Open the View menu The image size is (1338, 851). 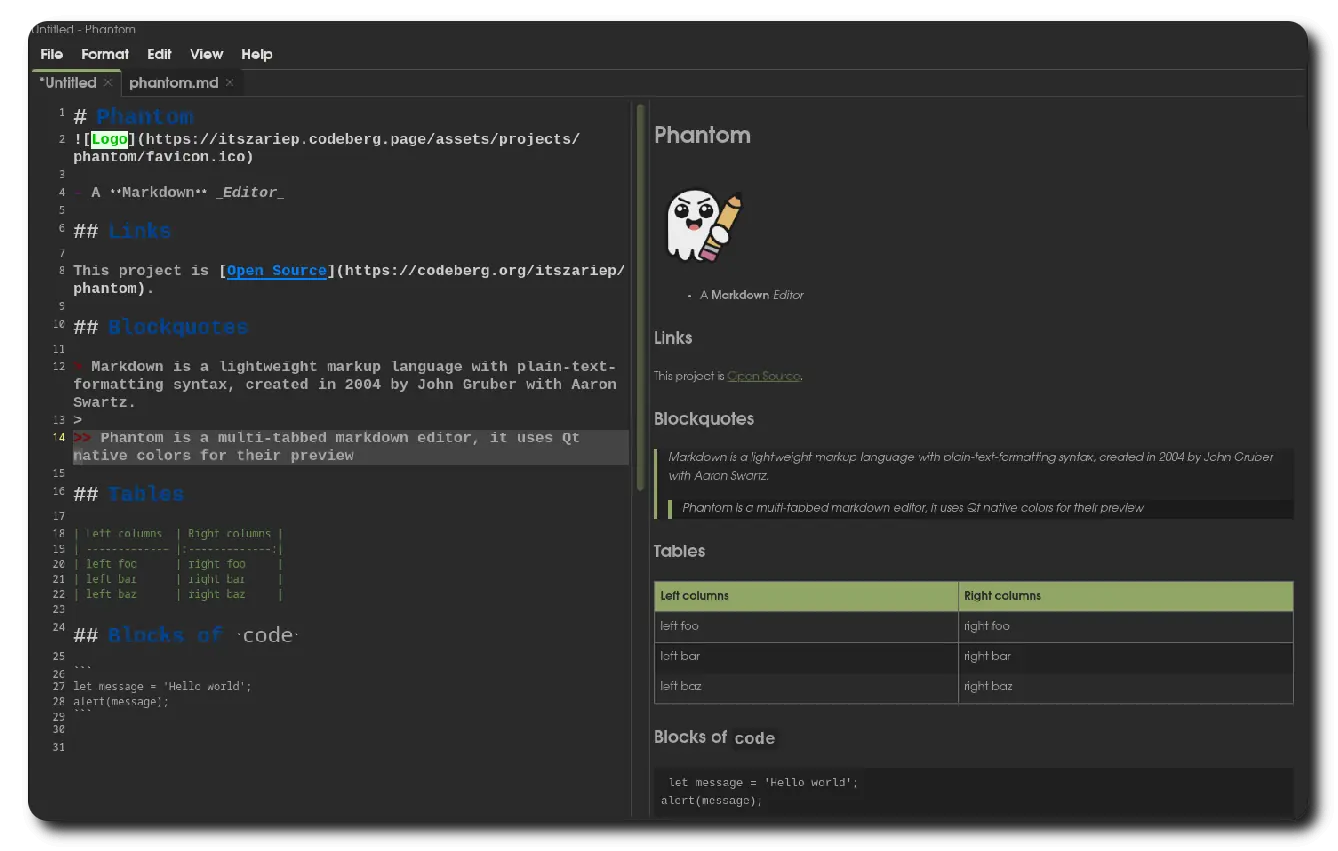(206, 54)
